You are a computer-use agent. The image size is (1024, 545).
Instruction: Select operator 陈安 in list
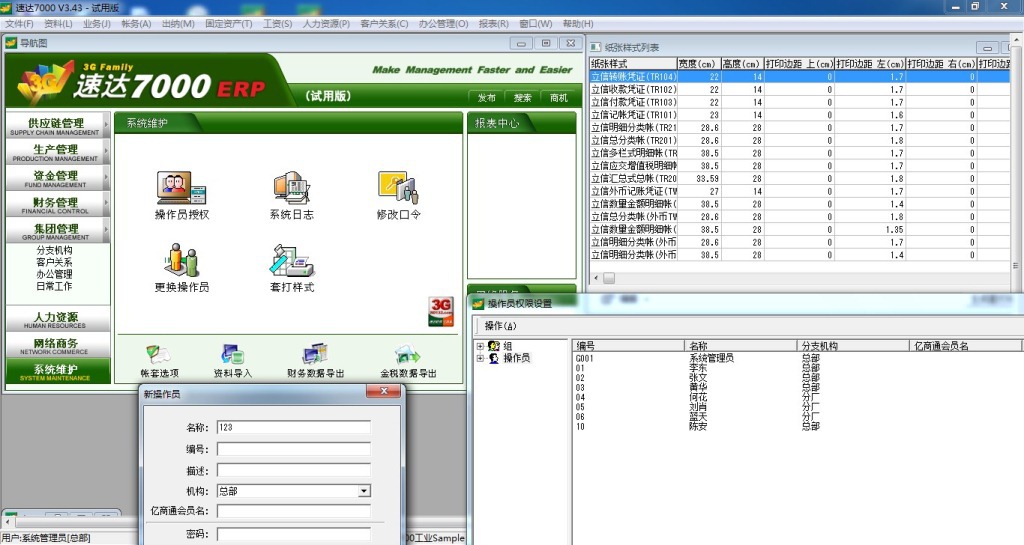tap(697, 426)
